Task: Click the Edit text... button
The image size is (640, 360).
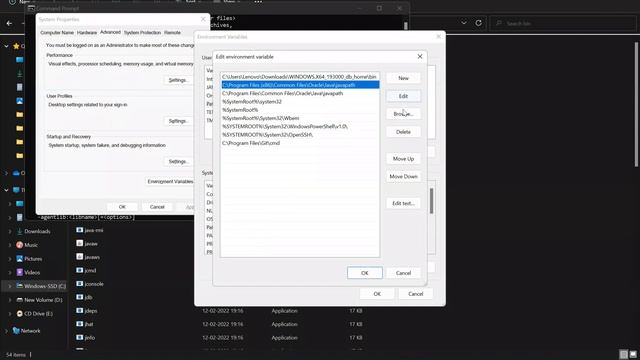Action: click(403, 203)
